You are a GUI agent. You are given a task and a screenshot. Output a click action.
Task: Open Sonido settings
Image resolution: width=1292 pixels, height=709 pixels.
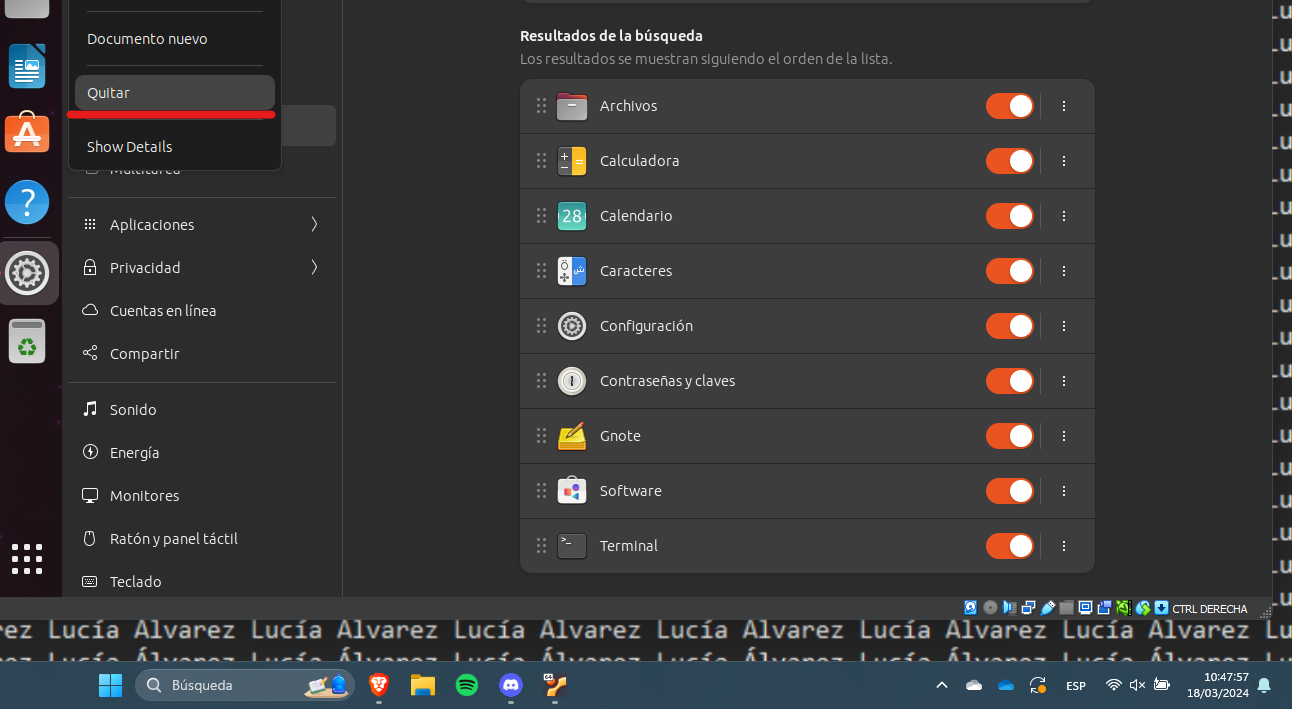pyautogui.click(x=133, y=410)
